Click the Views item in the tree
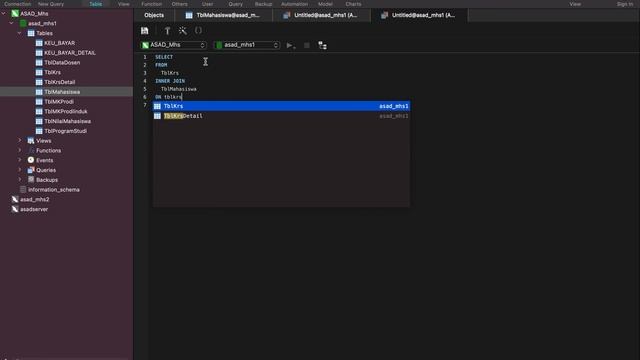Viewport: 640px width, 360px height. pyautogui.click(x=44, y=141)
